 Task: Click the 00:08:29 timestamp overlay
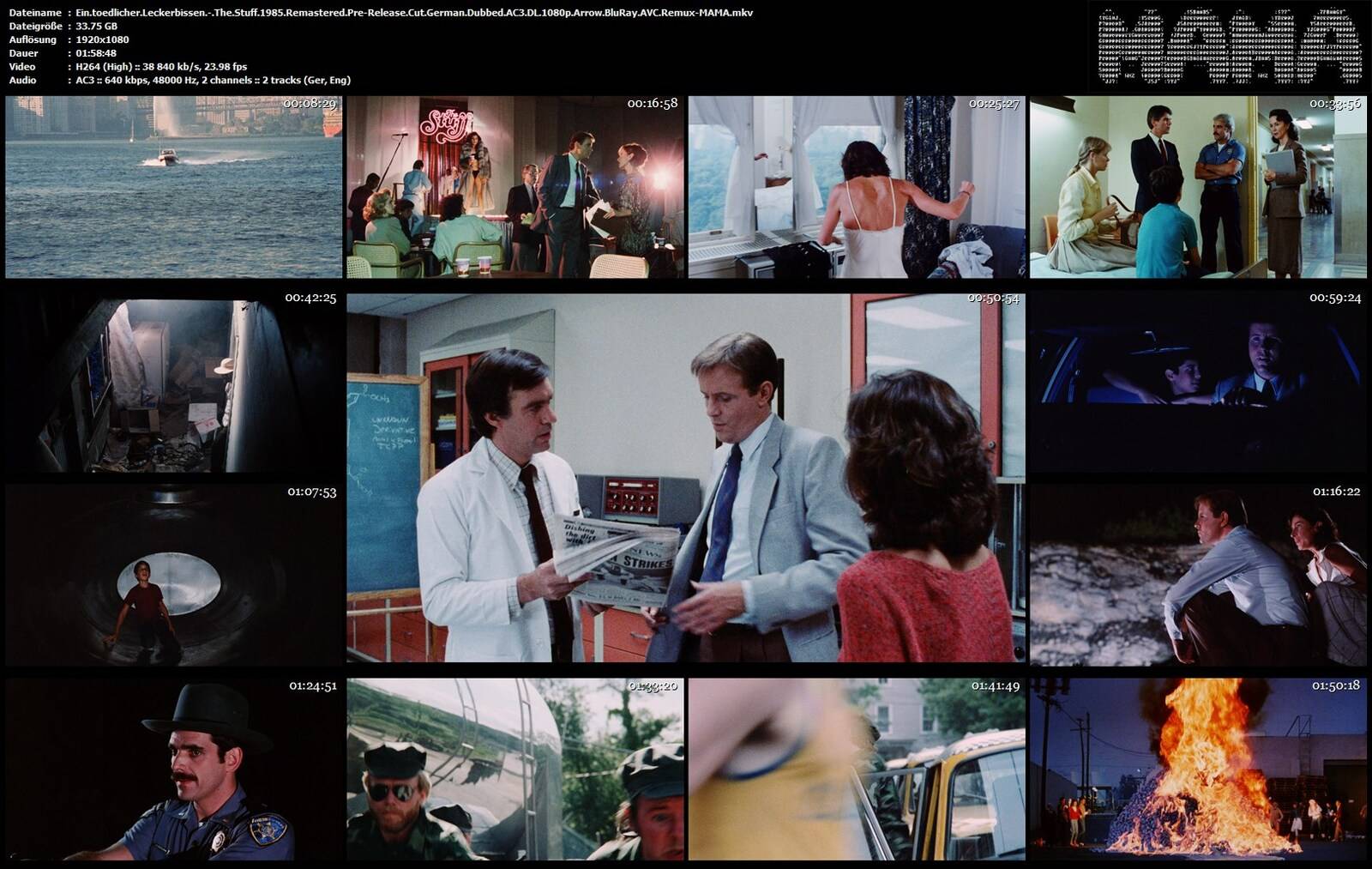tap(310, 104)
